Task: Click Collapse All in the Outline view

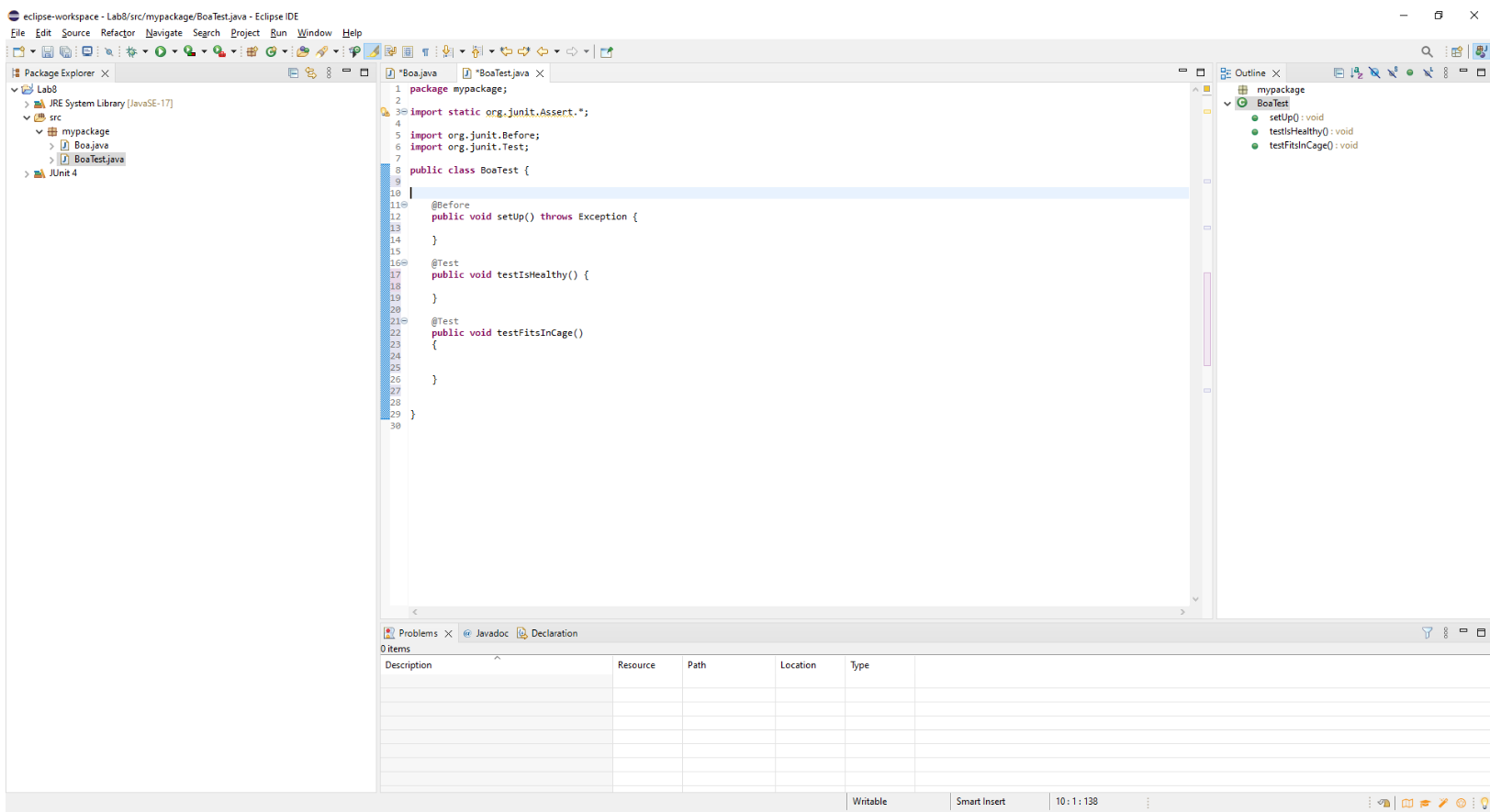Action: coord(1339,72)
